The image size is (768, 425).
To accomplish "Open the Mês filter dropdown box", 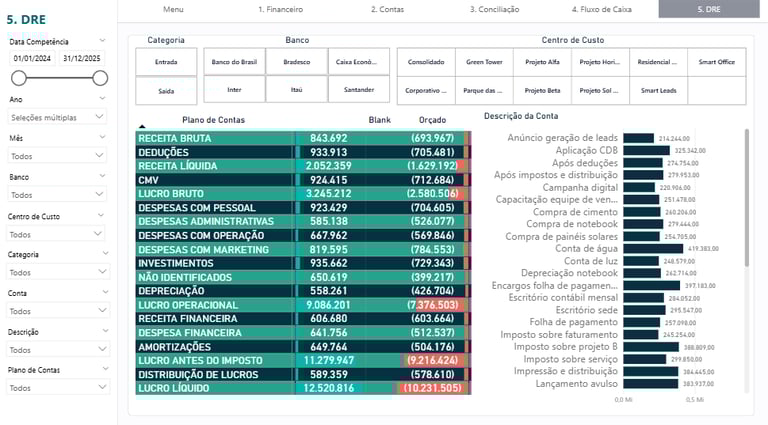I will click(x=56, y=156).
